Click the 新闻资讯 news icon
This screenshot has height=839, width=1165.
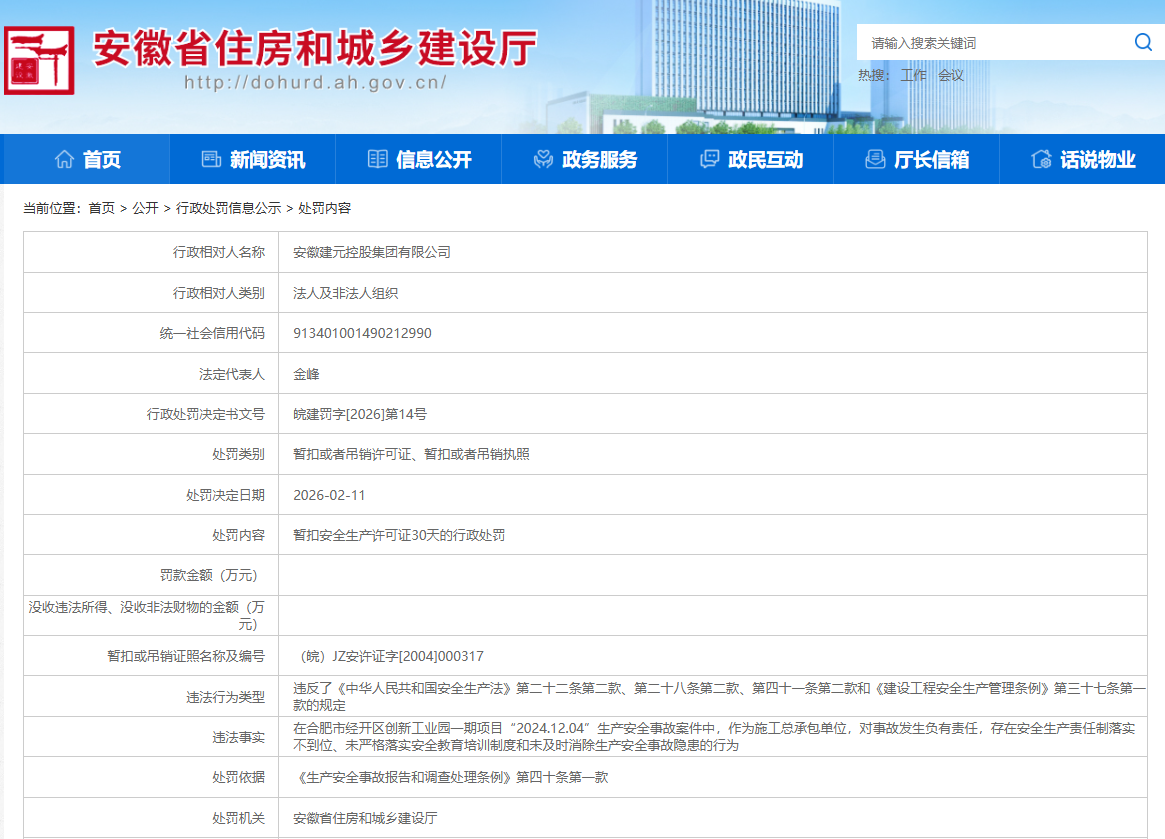click(x=211, y=159)
